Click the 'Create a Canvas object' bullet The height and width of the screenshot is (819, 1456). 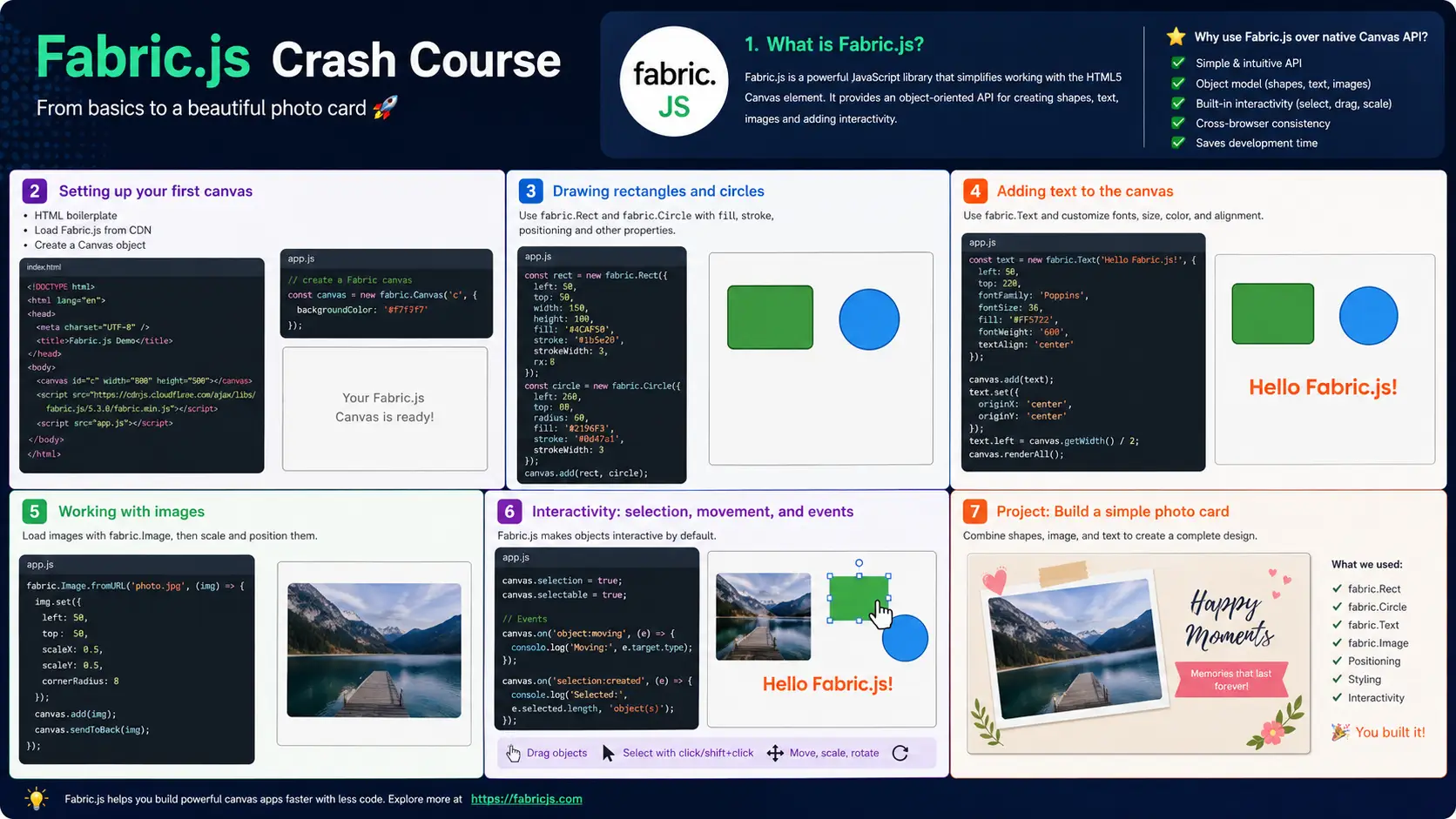click(90, 245)
